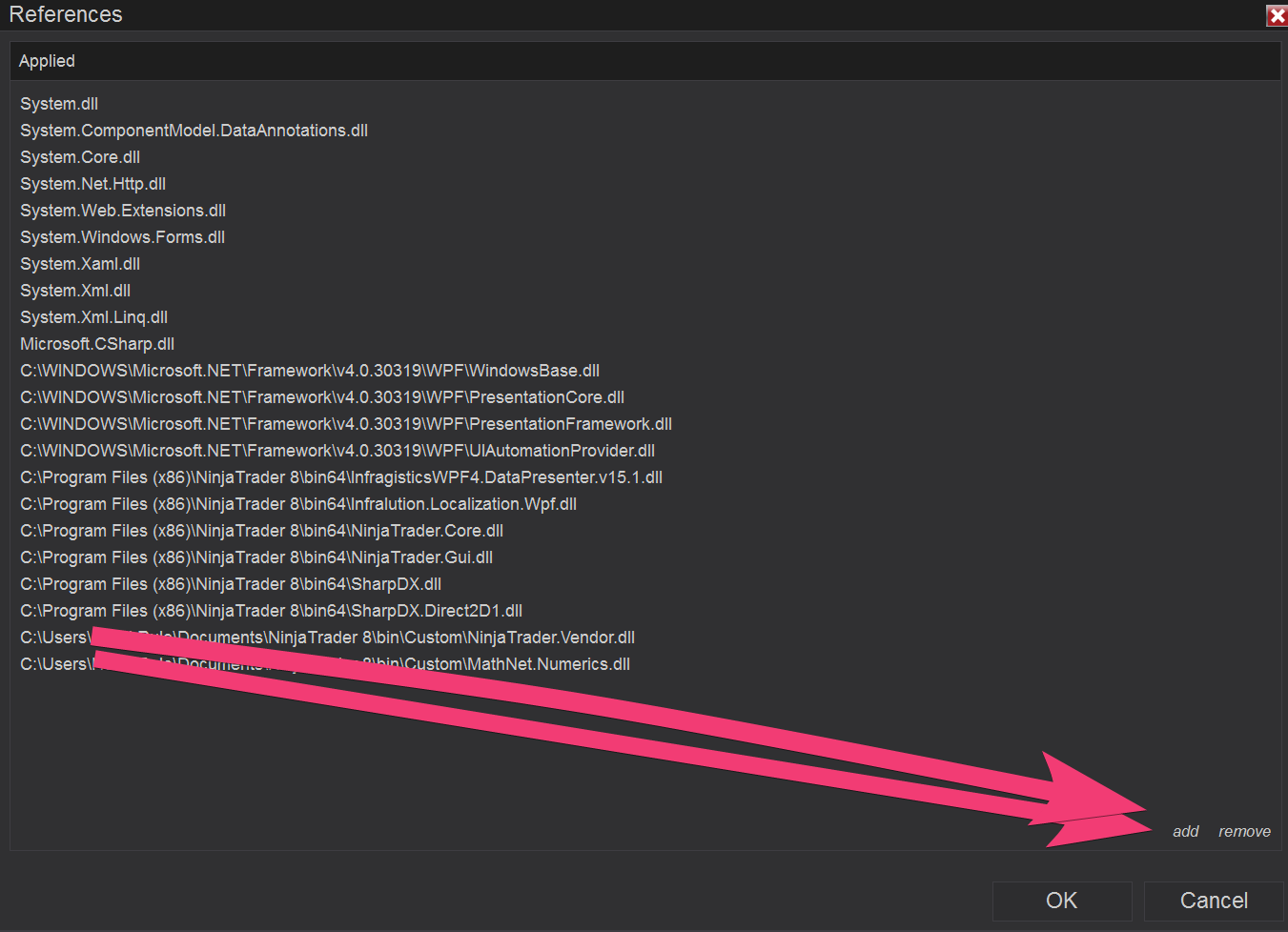Image resolution: width=1288 pixels, height=932 pixels.
Task: Select System.dll in the references list
Action: pyautogui.click(x=59, y=104)
